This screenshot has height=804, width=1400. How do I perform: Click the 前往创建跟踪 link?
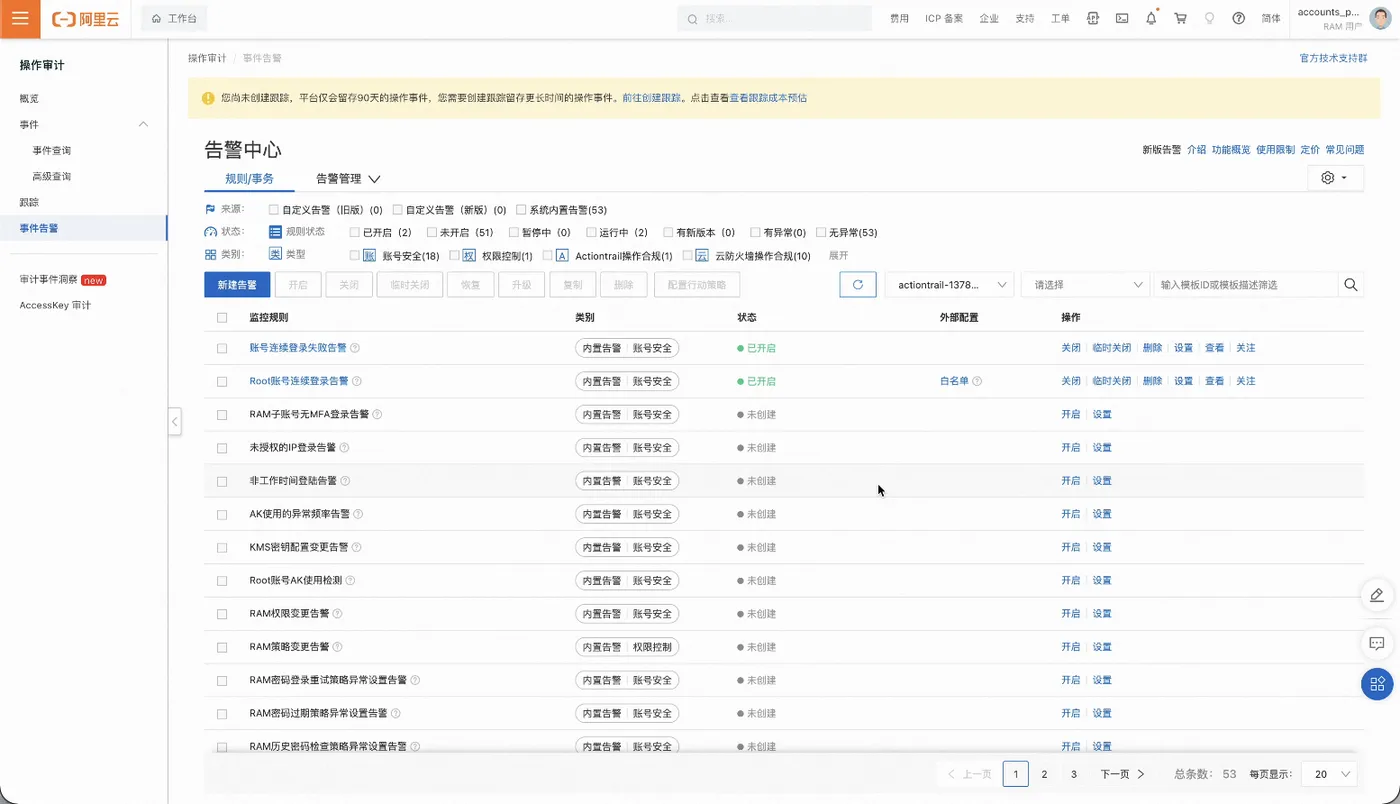(x=651, y=98)
